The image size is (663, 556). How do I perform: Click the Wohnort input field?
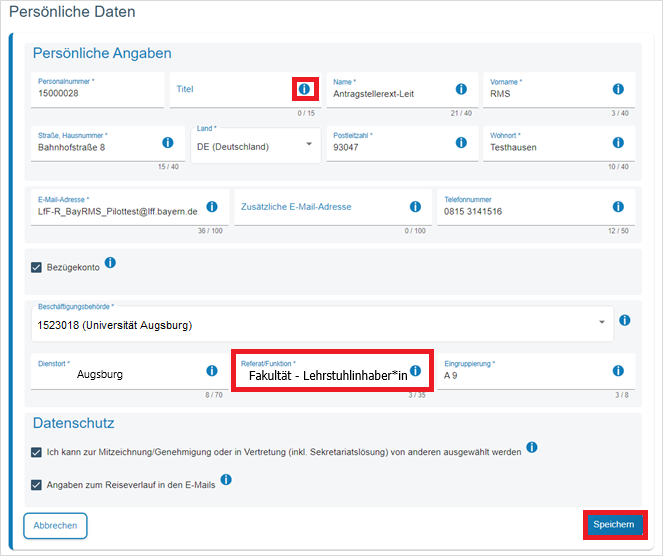(545, 147)
